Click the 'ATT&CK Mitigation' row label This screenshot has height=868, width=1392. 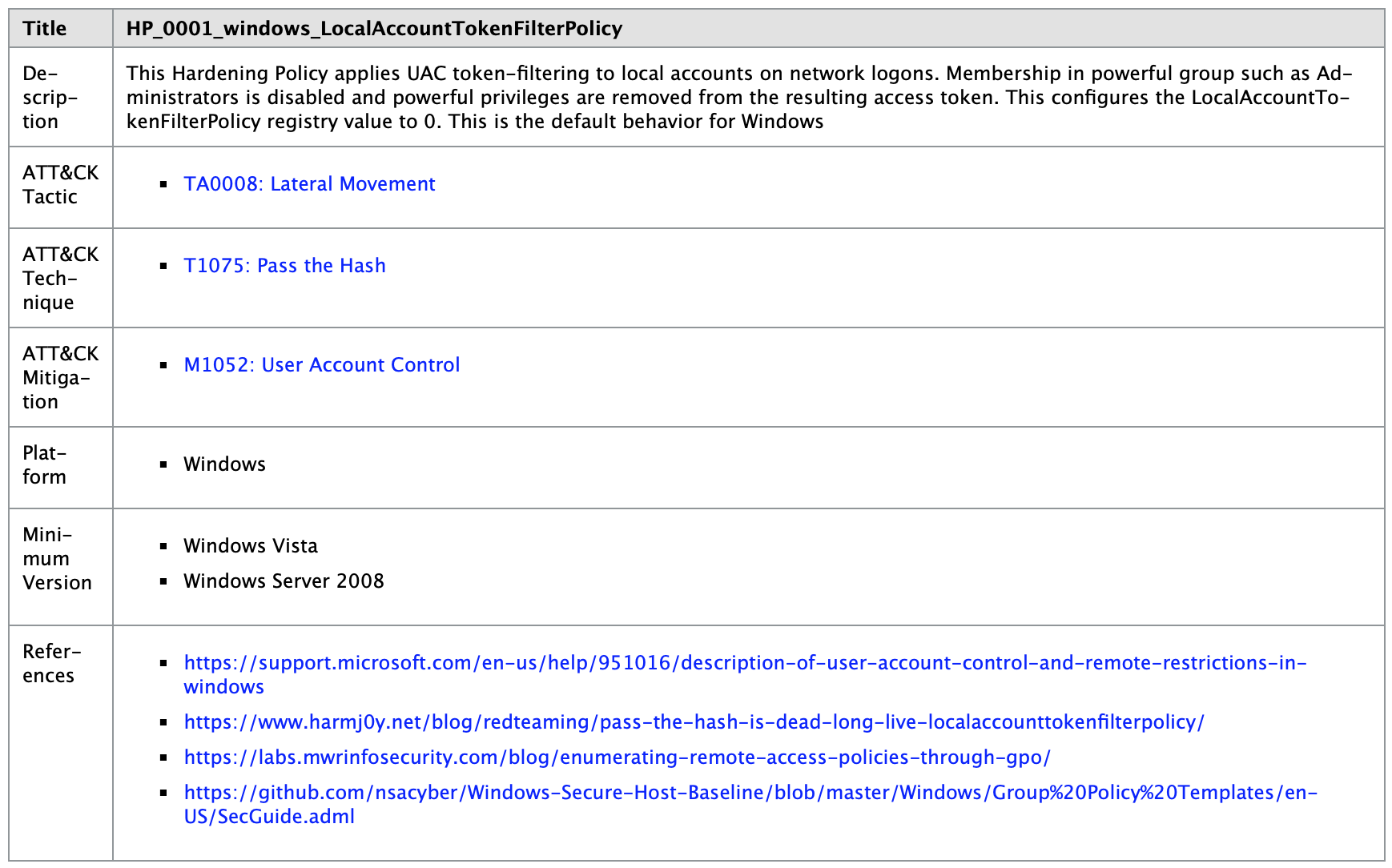(60, 378)
